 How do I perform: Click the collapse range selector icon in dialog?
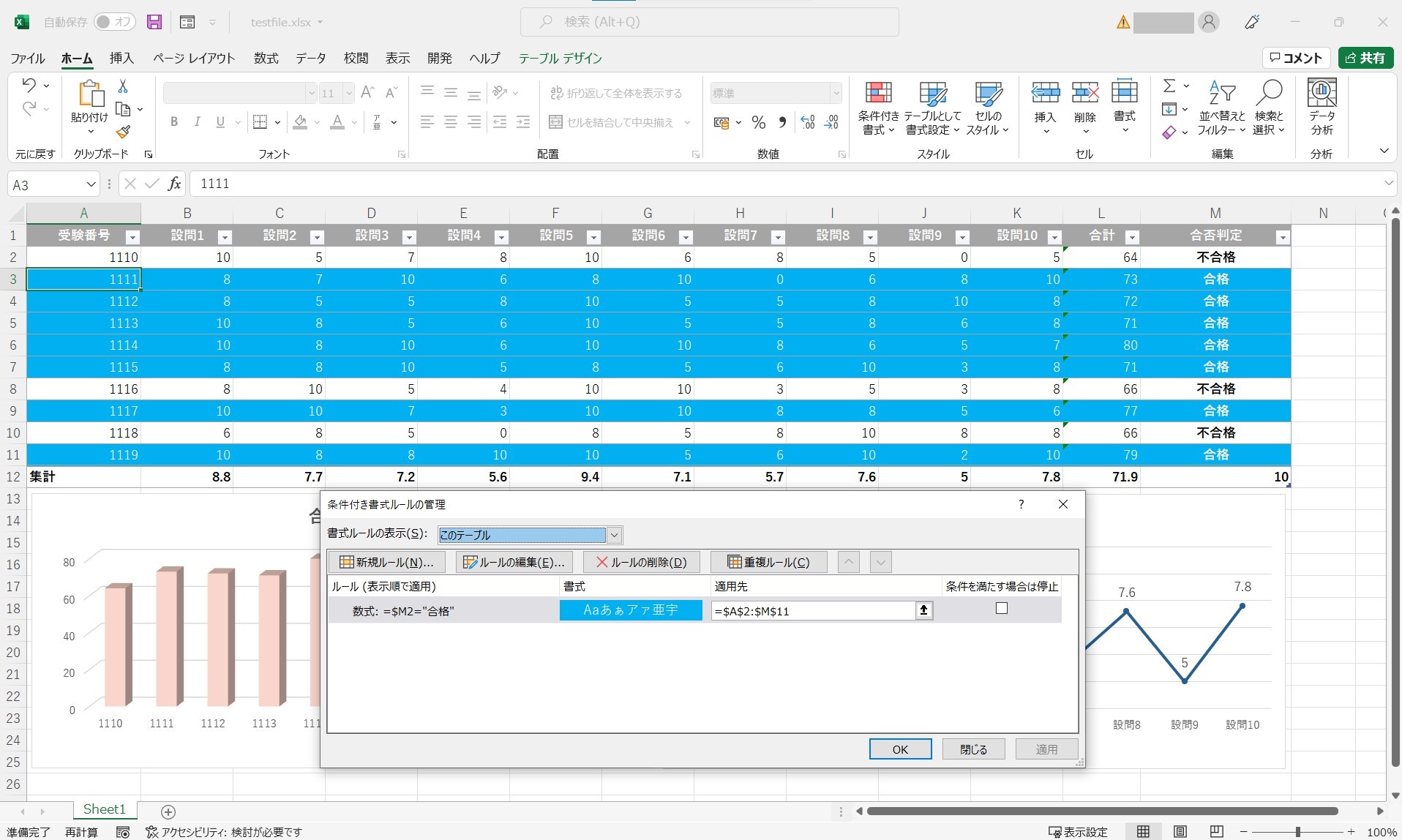[x=924, y=610]
